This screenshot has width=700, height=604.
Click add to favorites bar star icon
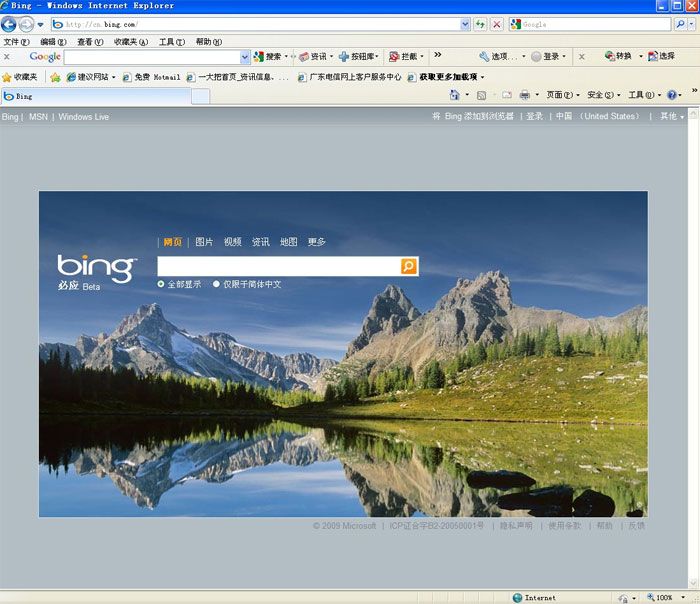(x=55, y=77)
